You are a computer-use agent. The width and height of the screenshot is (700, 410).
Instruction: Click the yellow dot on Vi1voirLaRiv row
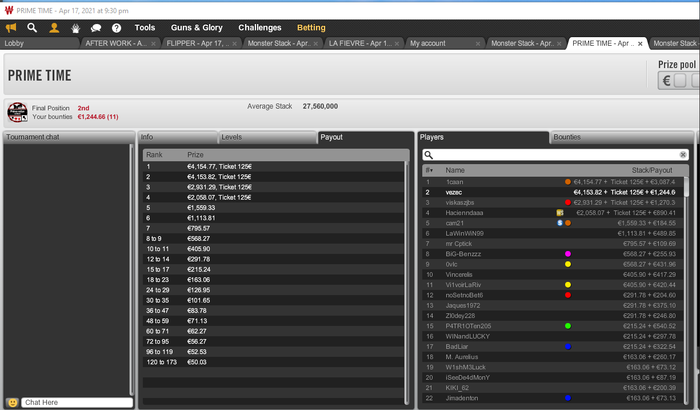pos(568,284)
